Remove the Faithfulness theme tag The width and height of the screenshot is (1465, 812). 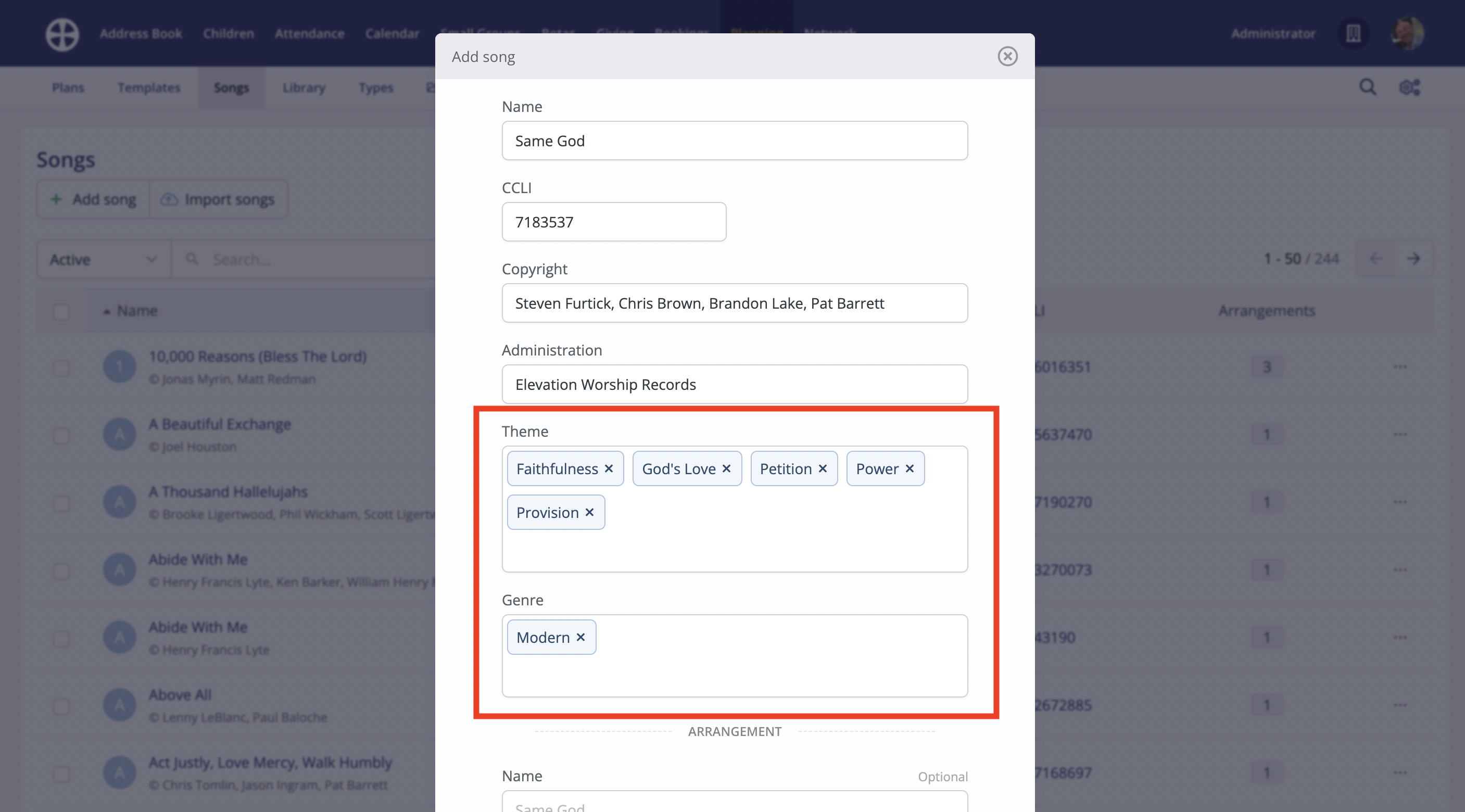(609, 468)
